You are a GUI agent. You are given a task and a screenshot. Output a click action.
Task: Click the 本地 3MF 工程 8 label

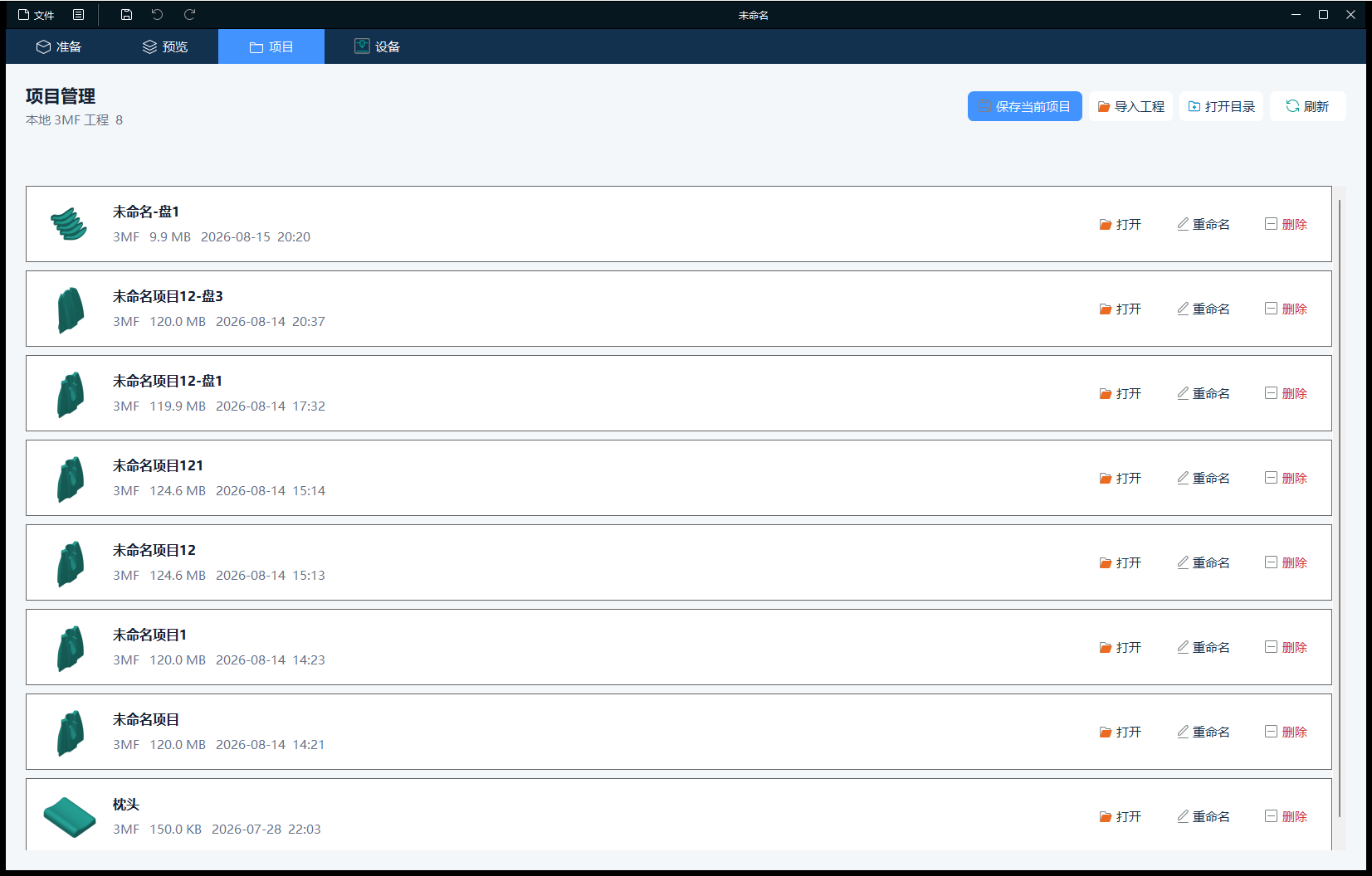click(74, 119)
